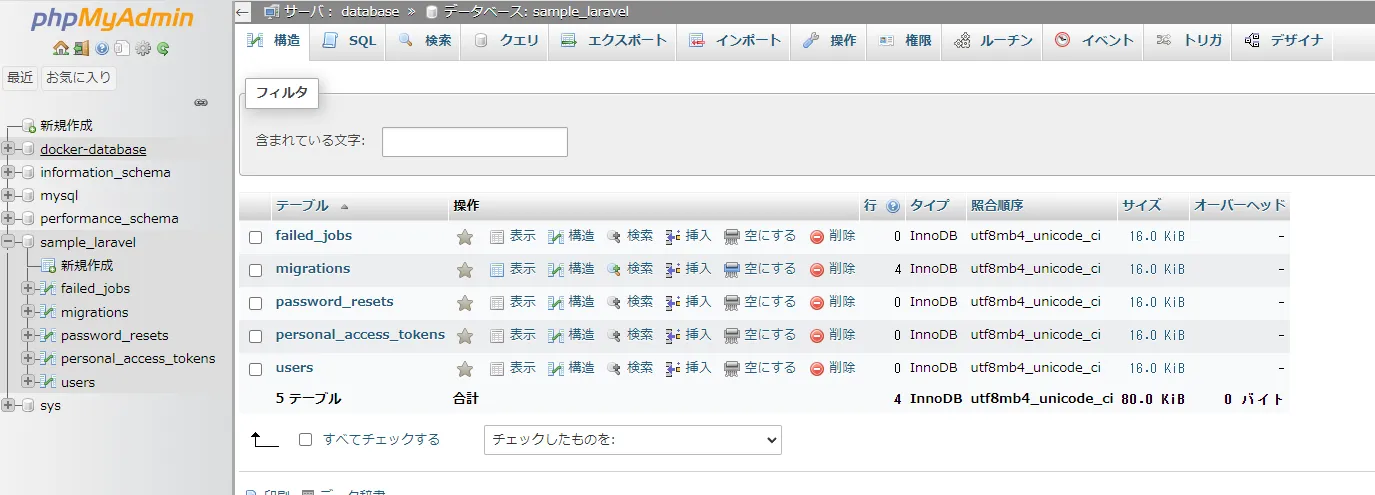Check the personal_access_tokens row checkbox
The width and height of the screenshot is (1375, 495).
[x=255, y=336]
